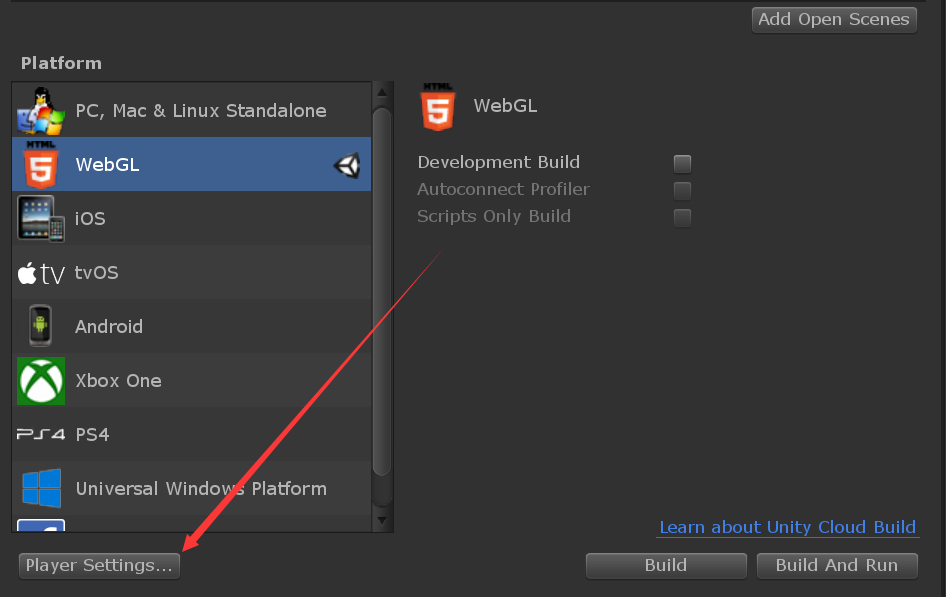946x597 pixels.
Task: Select the iOS platform icon
Action: pyautogui.click(x=40, y=218)
